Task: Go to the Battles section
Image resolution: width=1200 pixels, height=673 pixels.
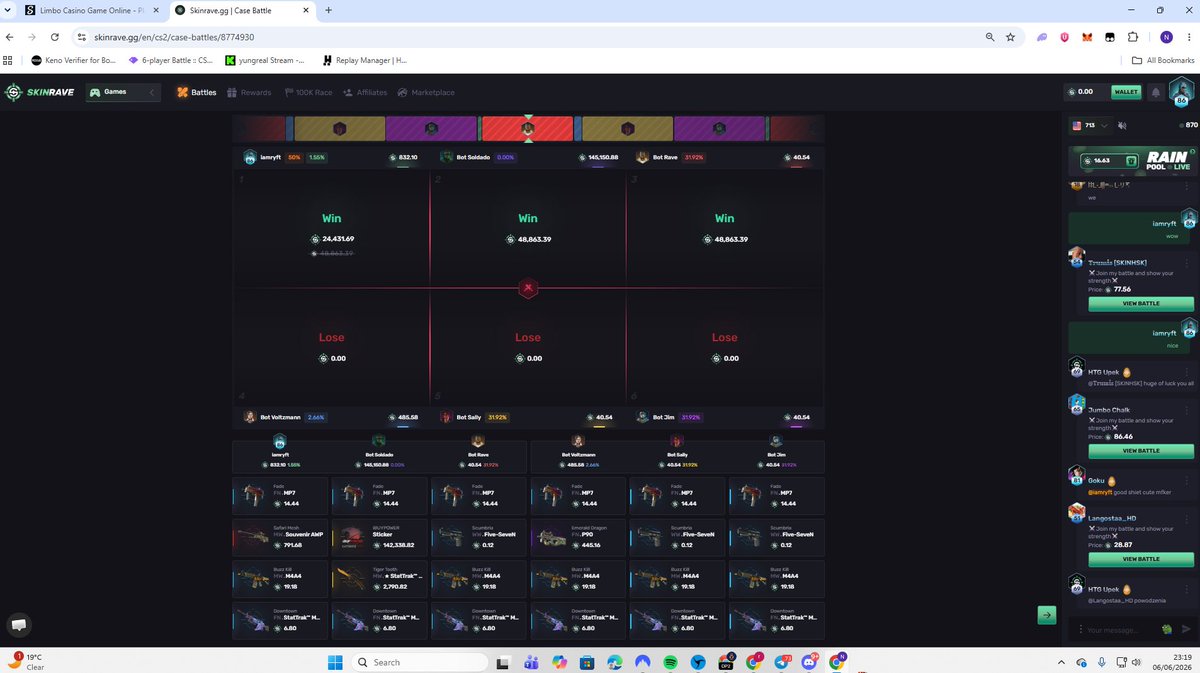Action: point(196,92)
